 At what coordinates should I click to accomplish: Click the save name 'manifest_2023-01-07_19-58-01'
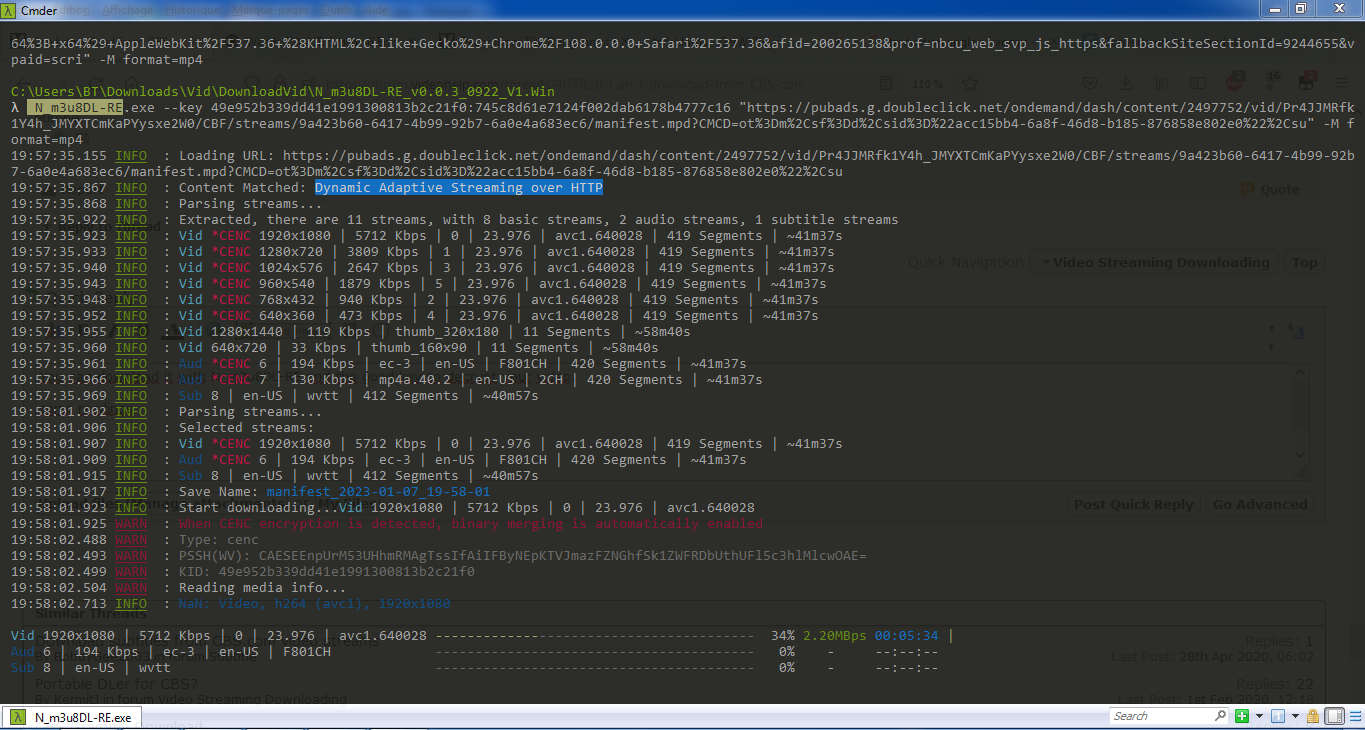[x=378, y=492]
